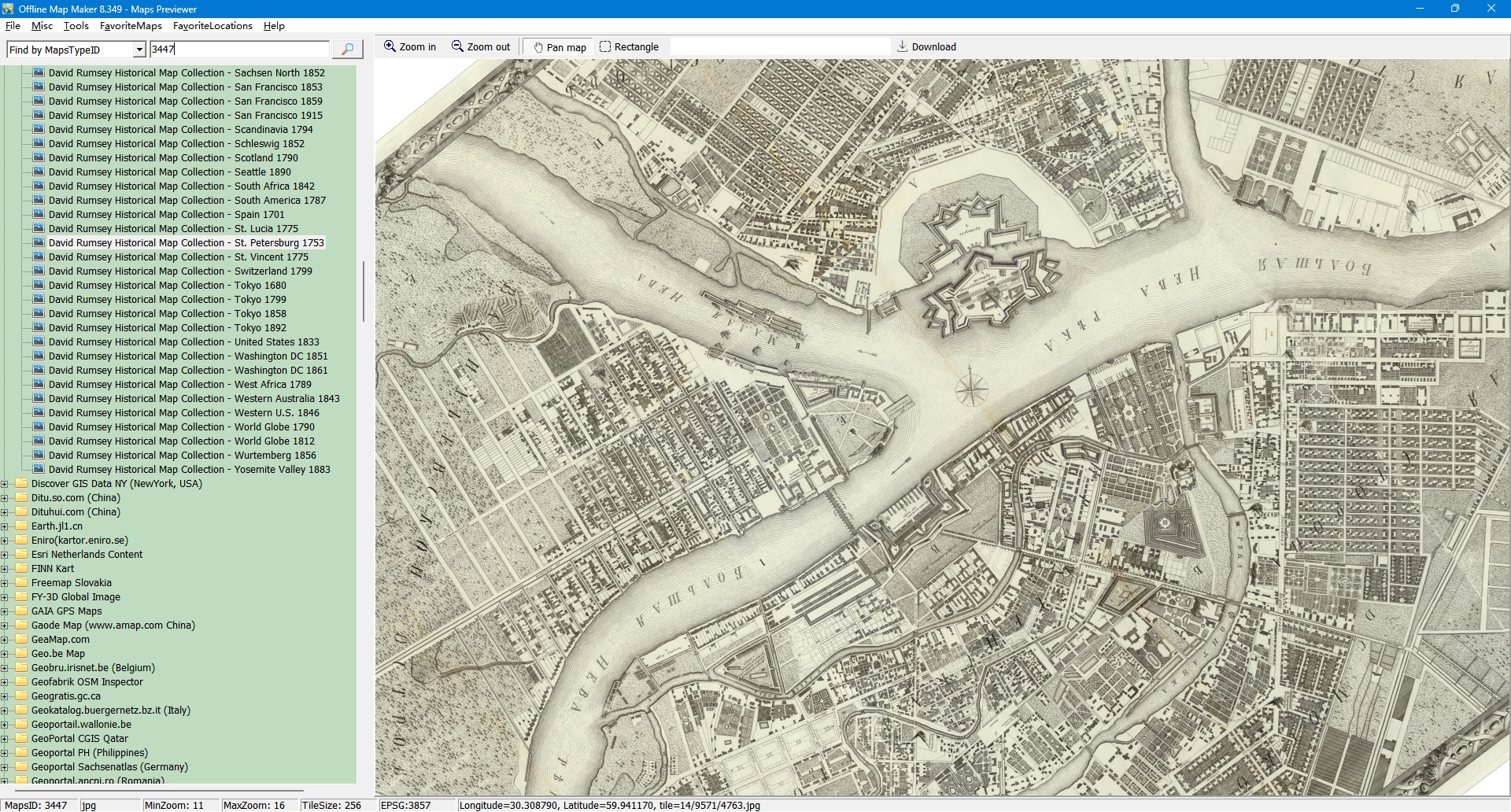Click the Yosemite Valley 1883 map icon

tap(39, 470)
